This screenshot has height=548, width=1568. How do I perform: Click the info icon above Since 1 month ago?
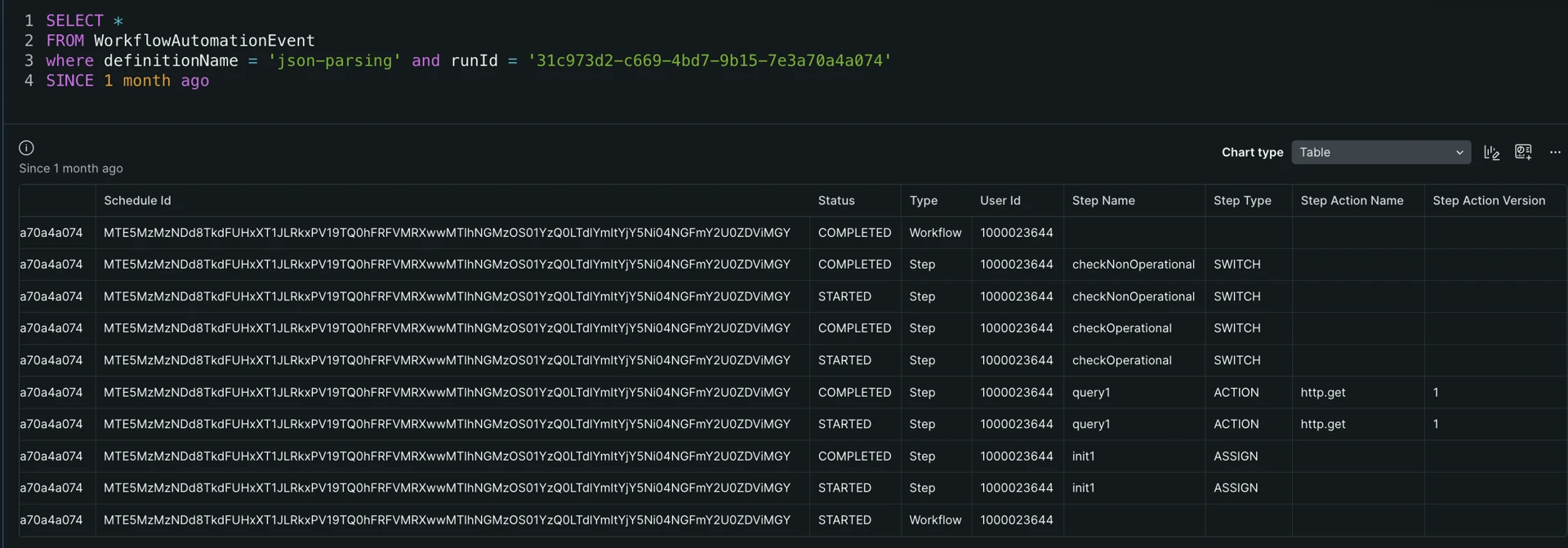[26, 148]
